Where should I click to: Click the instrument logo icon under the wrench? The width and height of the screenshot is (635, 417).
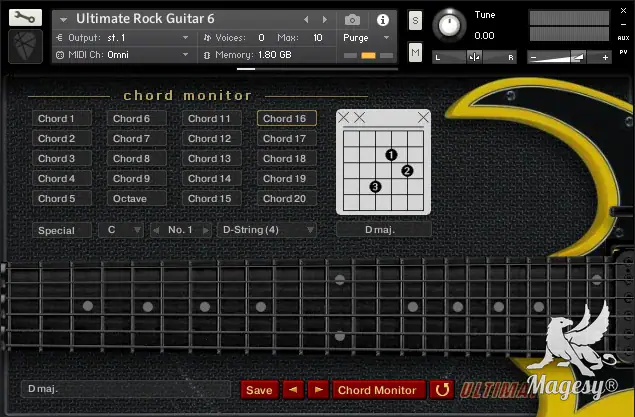point(25,46)
